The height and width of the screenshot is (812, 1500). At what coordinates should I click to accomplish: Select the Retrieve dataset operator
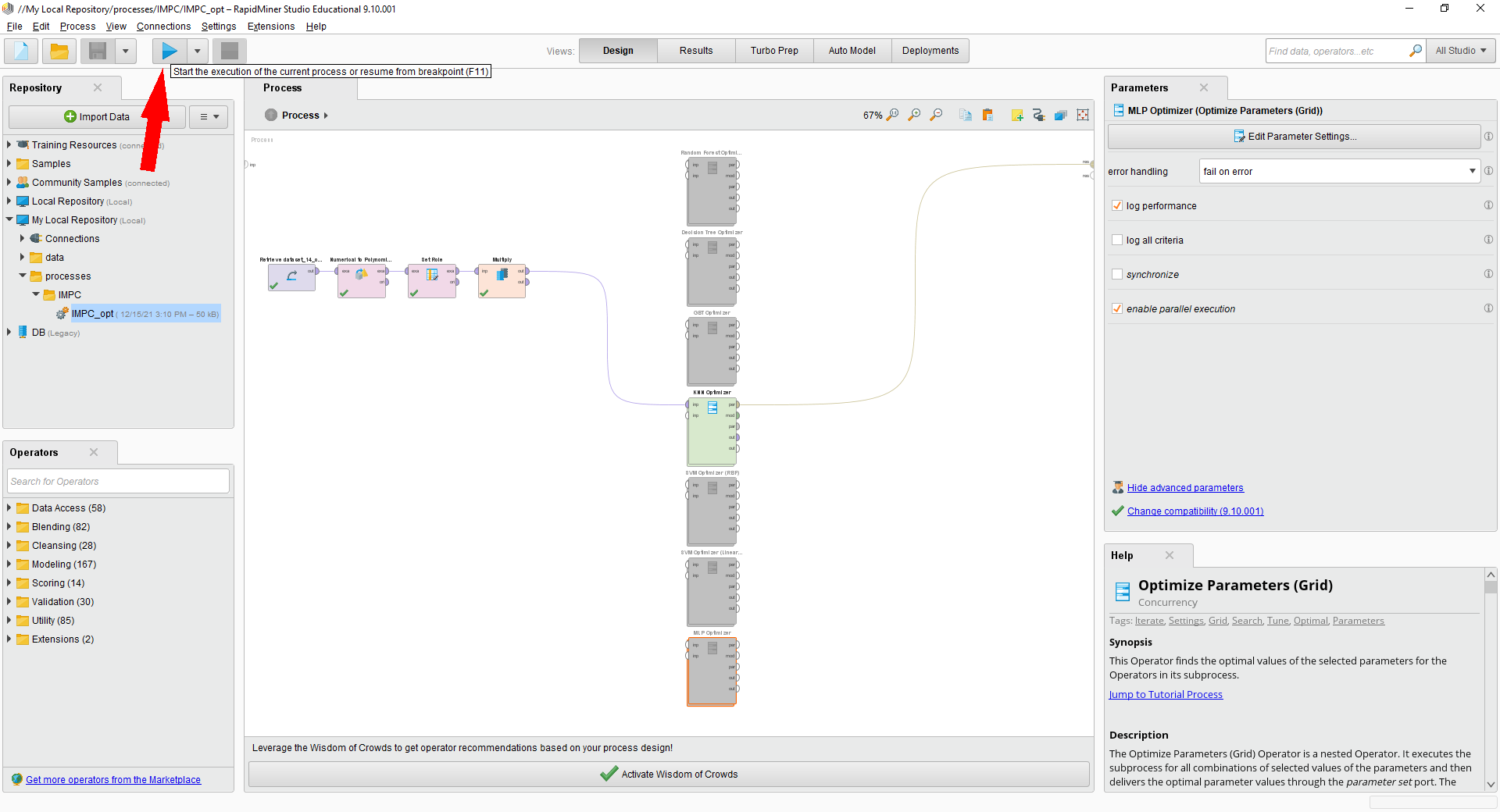click(292, 277)
